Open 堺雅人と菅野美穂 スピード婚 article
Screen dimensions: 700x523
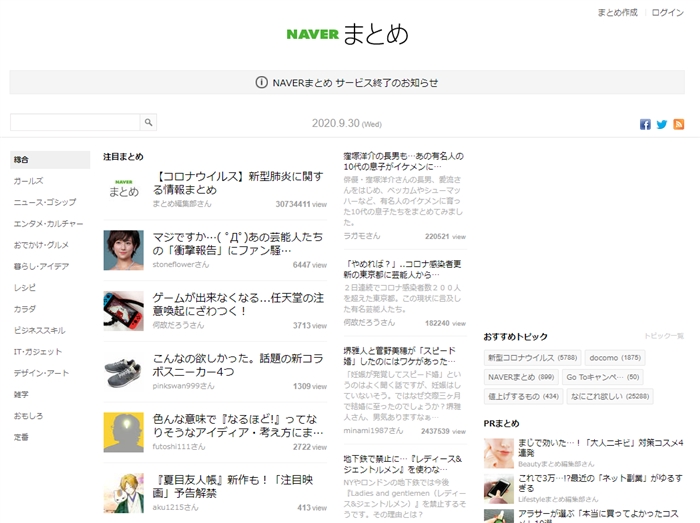click(x=400, y=356)
